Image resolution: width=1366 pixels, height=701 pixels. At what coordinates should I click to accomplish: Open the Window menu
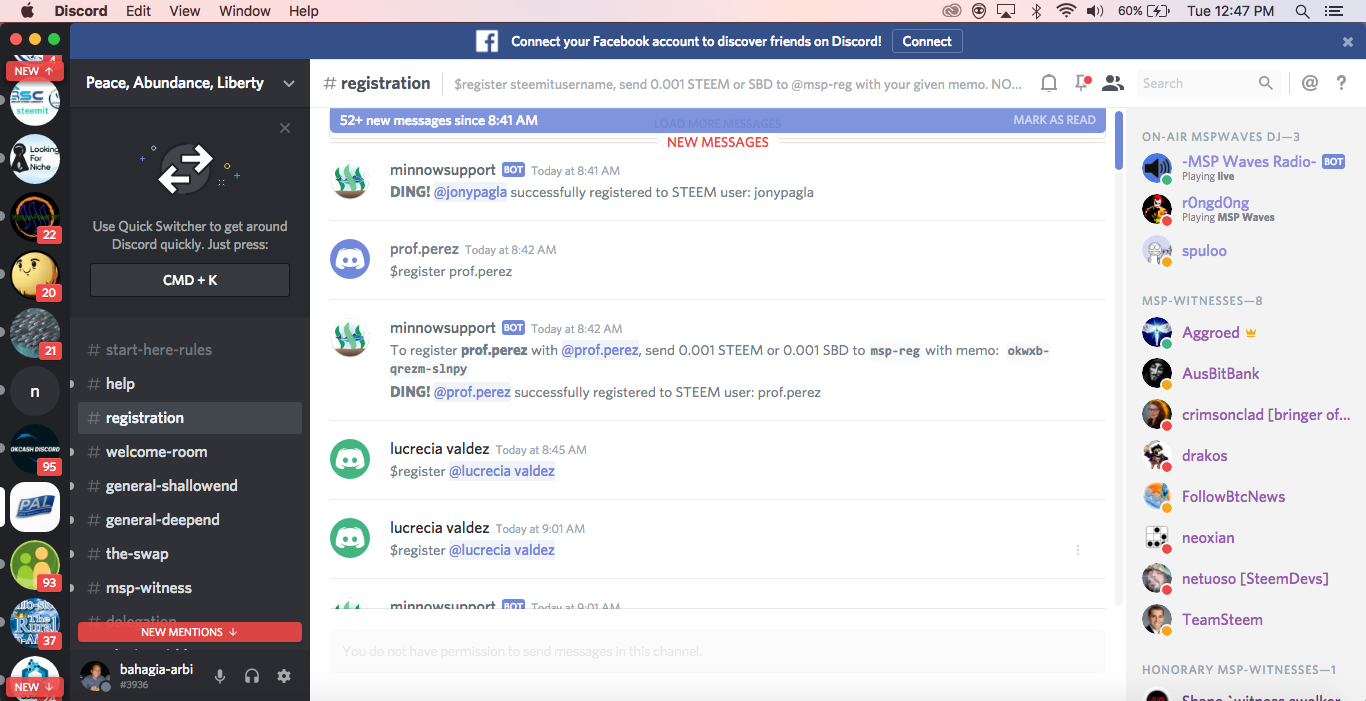pyautogui.click(x=245, y=11)
